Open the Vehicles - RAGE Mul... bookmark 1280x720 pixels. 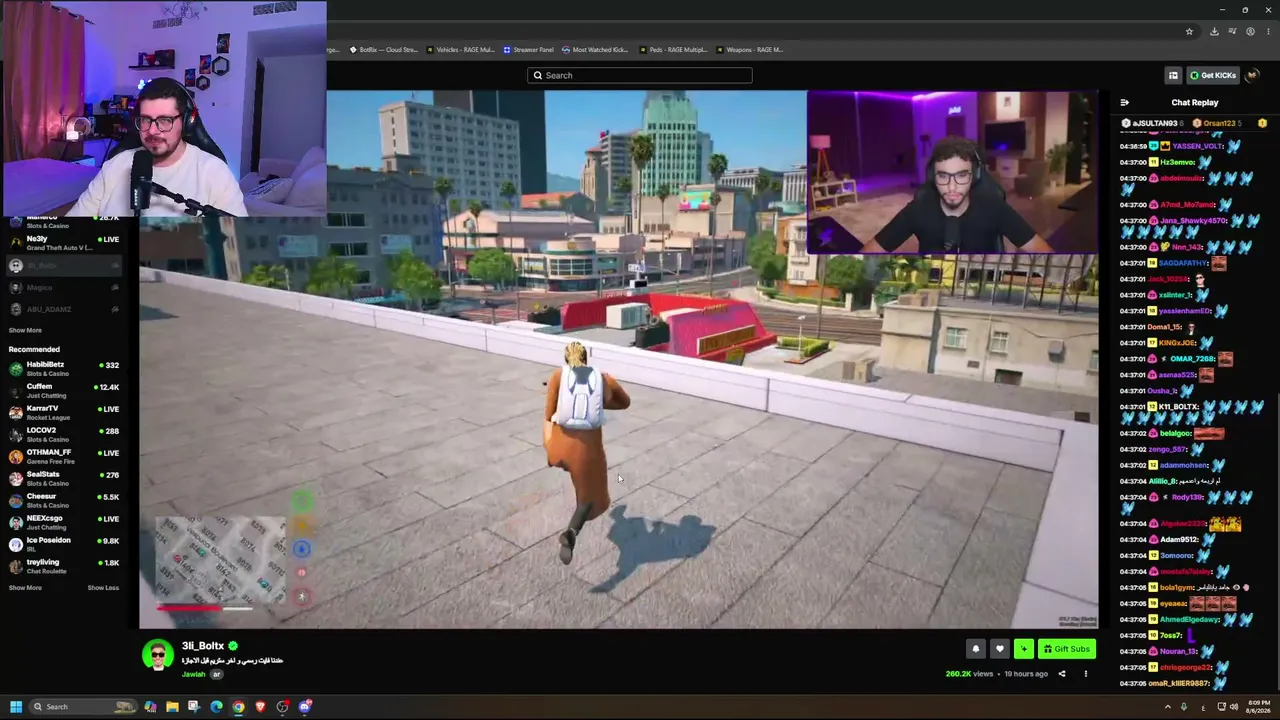(460, 50)
